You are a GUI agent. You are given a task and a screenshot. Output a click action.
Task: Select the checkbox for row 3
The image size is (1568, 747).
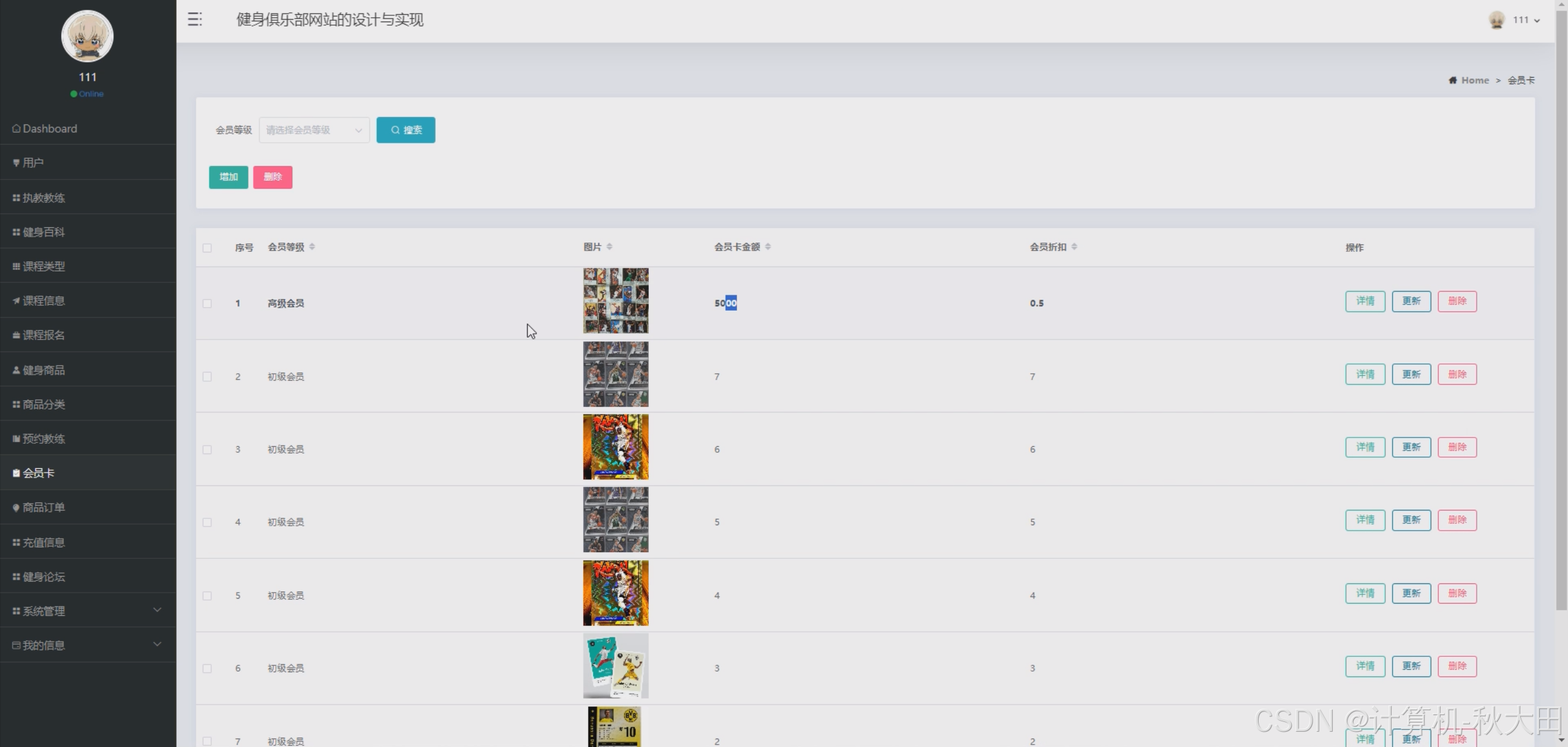(207, 450)
